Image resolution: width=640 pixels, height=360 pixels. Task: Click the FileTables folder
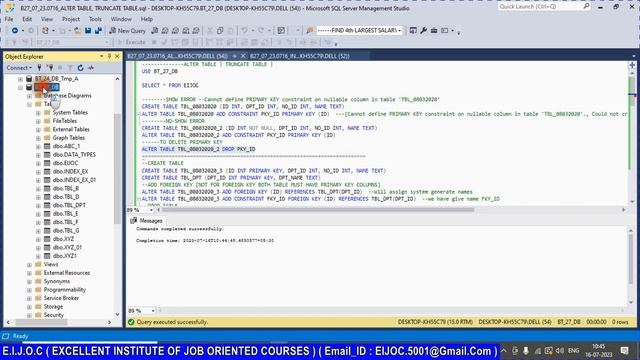[x=64, y=121]
